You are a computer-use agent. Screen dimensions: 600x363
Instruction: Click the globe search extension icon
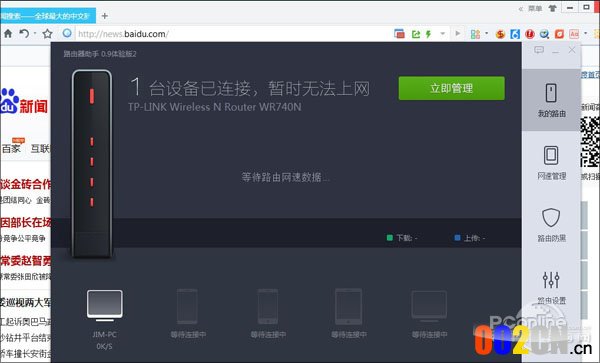(544, 34)
